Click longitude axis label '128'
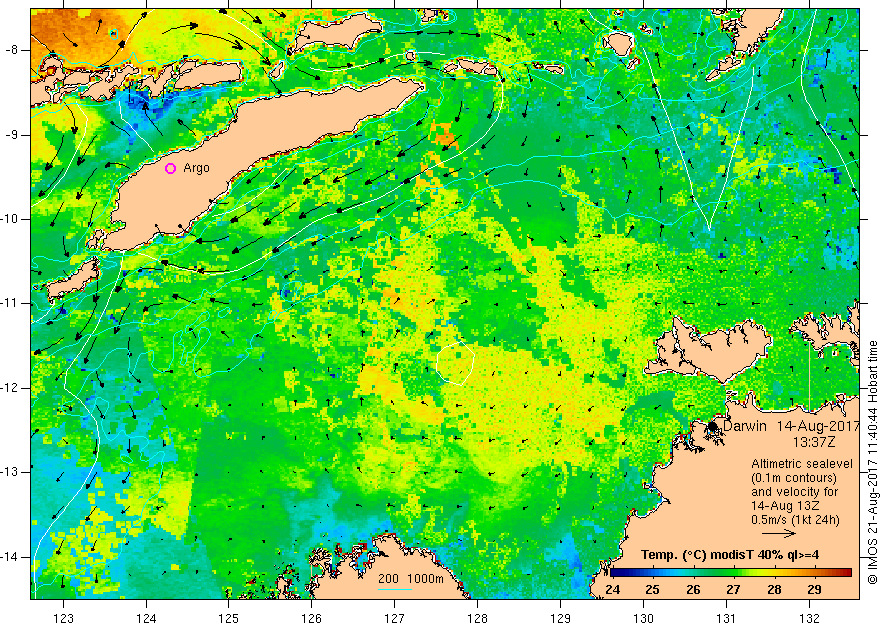880x630 pixels. click(x=478, y=618)
